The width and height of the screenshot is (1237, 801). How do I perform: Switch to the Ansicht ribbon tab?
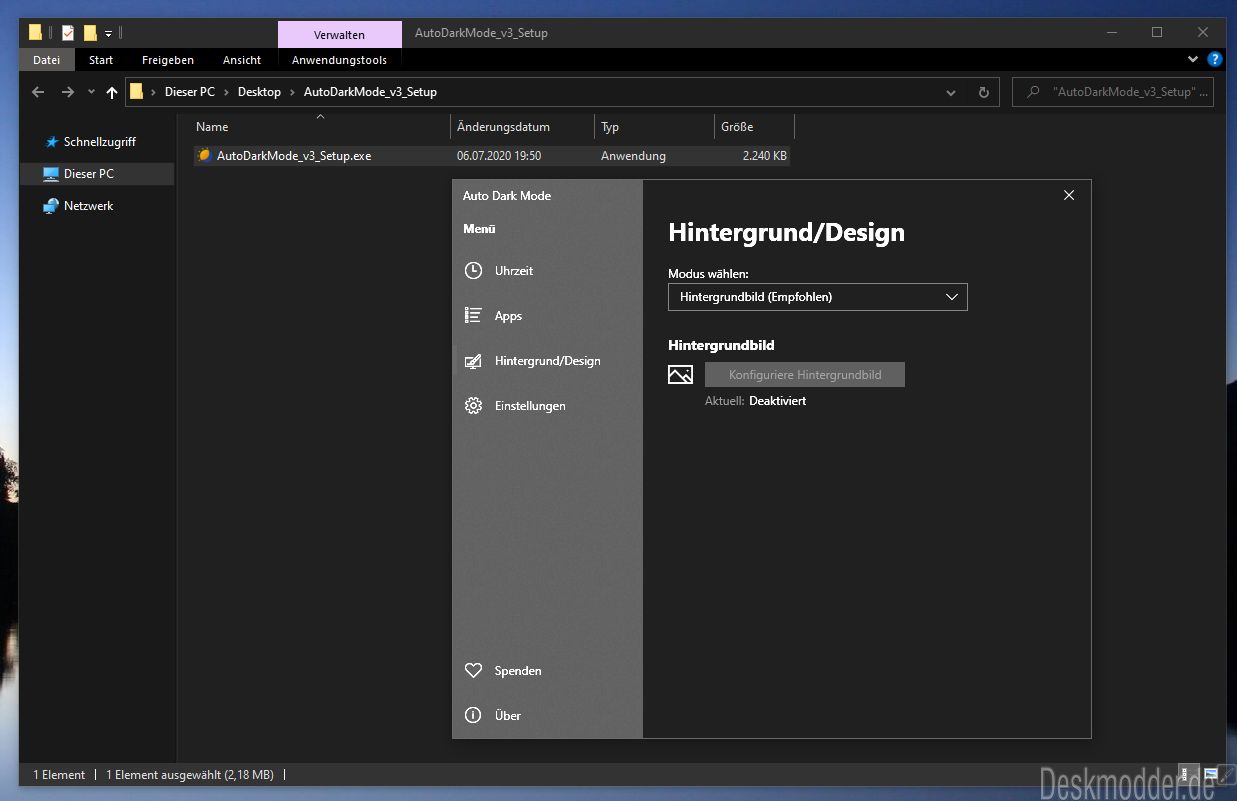point(242,60)
